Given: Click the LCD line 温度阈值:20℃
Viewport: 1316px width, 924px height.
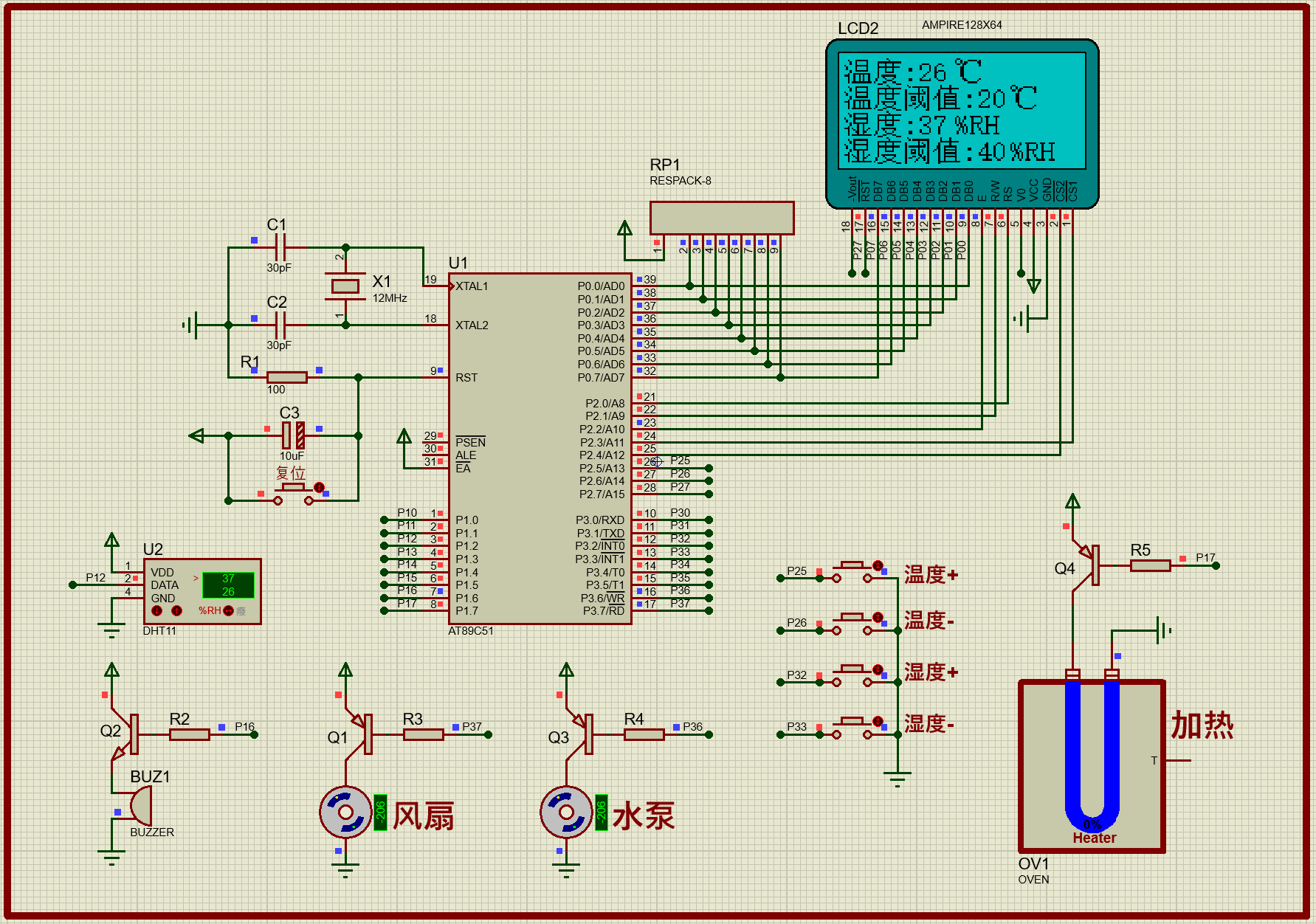Looking at the screenshot, I should (940, 98).
